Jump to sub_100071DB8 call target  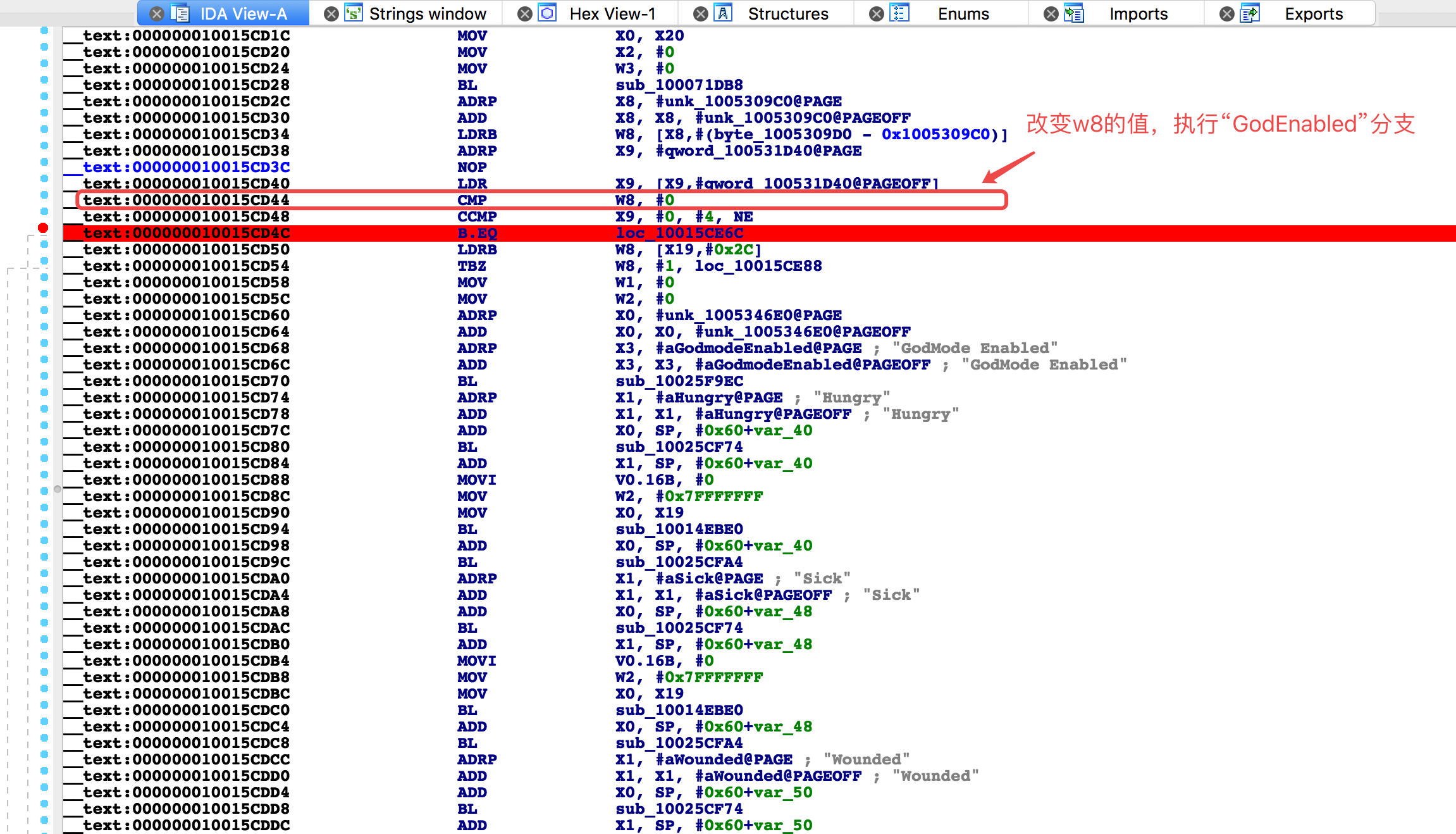click(x=679, y=85)
